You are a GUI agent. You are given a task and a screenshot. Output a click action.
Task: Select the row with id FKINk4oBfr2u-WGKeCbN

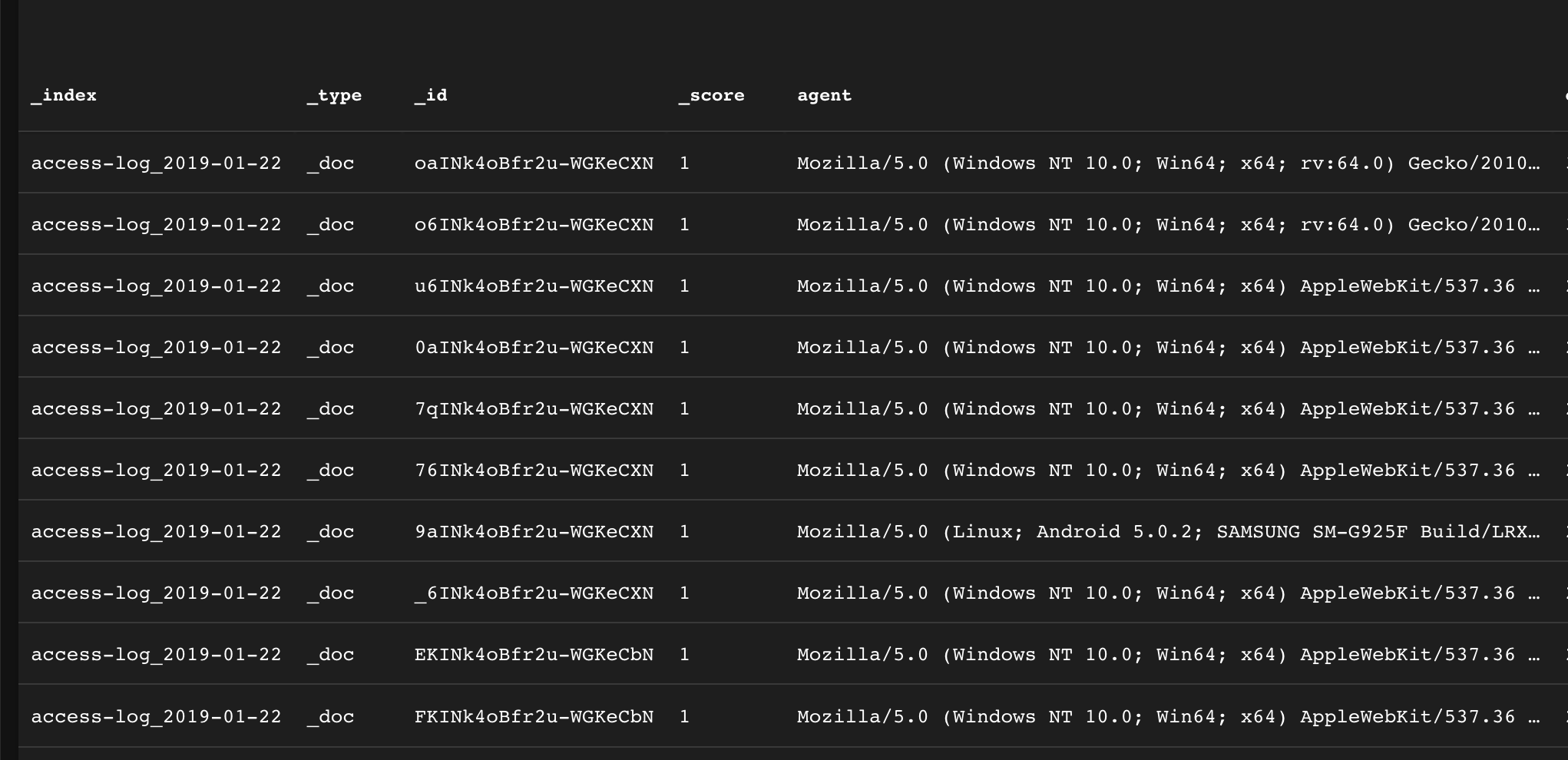[x=792, y=716]
